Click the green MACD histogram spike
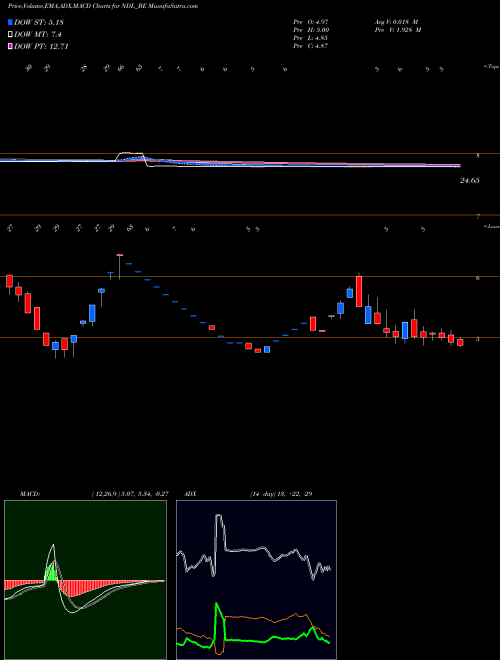Screen dimensions: 500x660 point(51,571)
